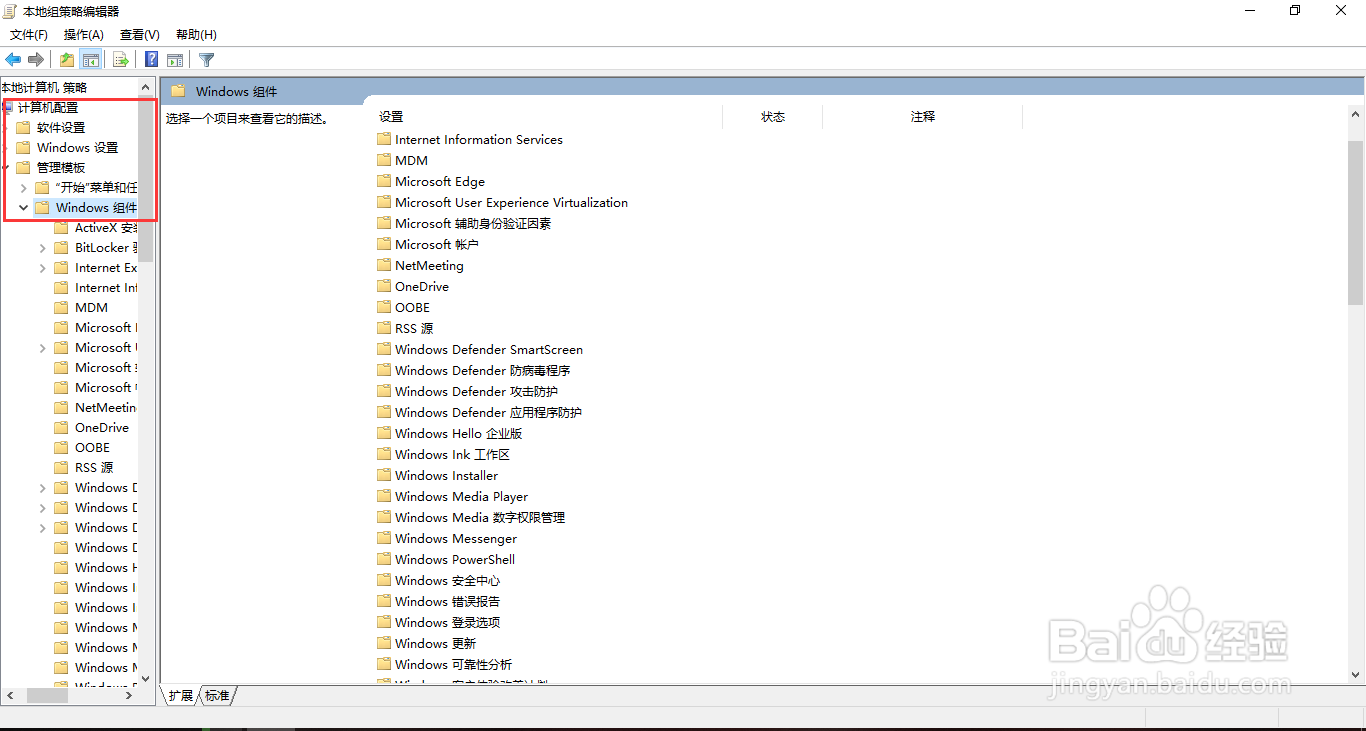Select Windows 可靠性分析 in the list
This screenshot has height=731, width=1366.
pyautogui.click(x=453, y=664)
